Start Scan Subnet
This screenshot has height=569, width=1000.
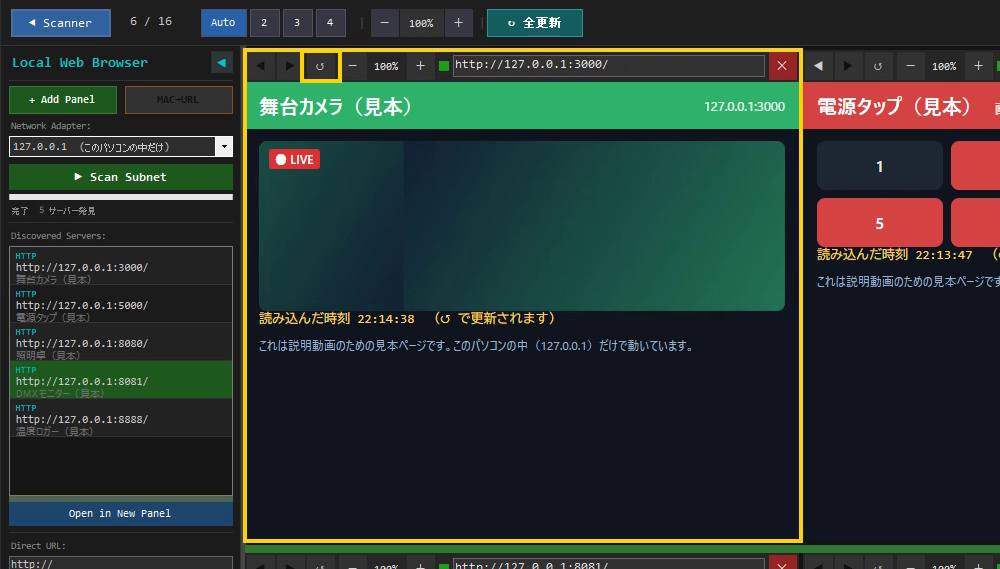[x=121, y=177]
